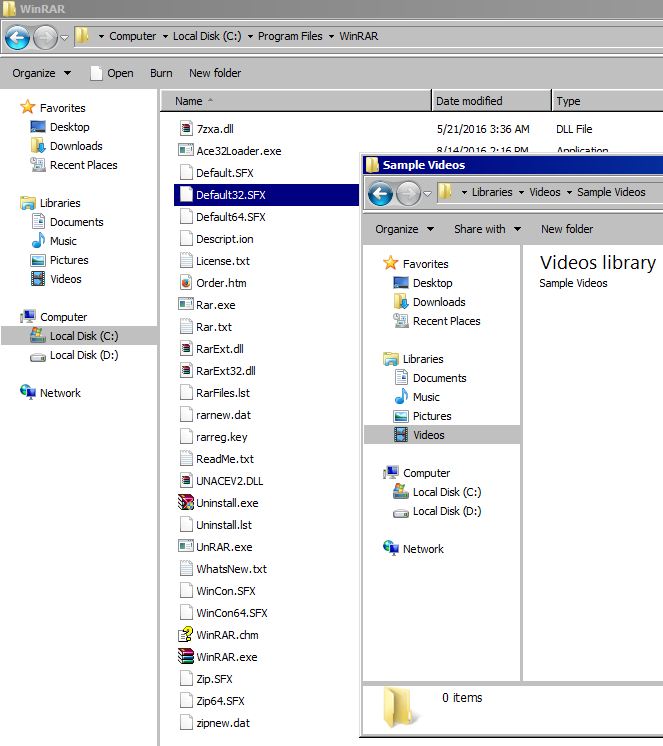The image size is (663, 746).
Task: Expand Libraries breadcrumb arrow in Sample Videos window
Action: 521,193
